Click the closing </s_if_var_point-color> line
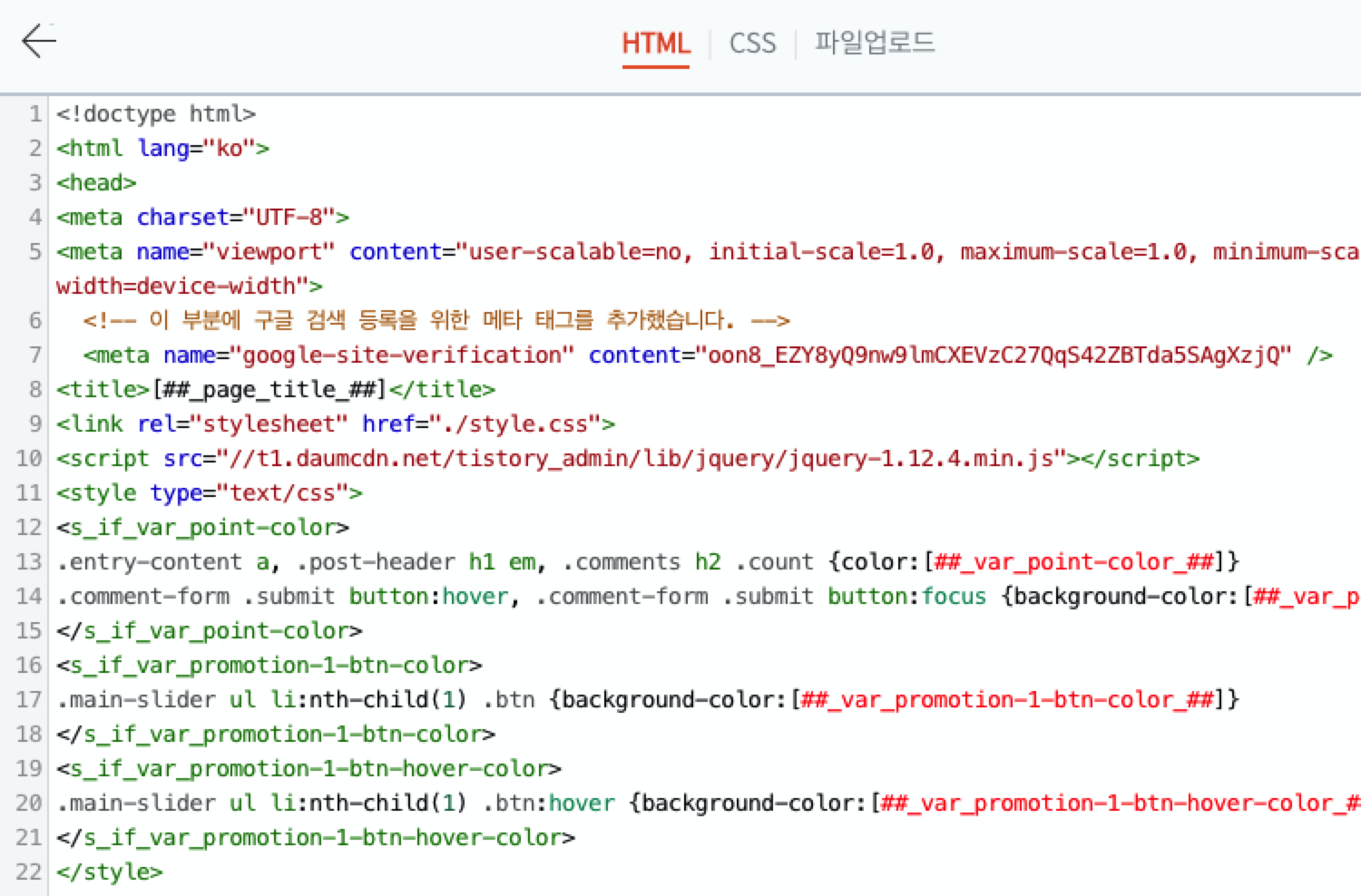Screen dimensions: 1361x896 [210, 631]
